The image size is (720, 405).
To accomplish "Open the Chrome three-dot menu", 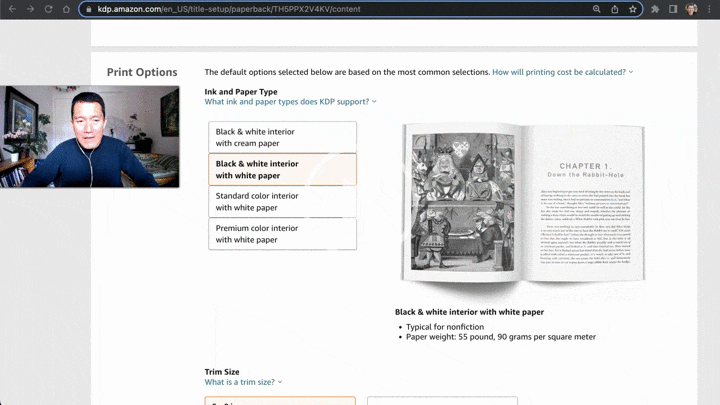I will coord(709,9).
